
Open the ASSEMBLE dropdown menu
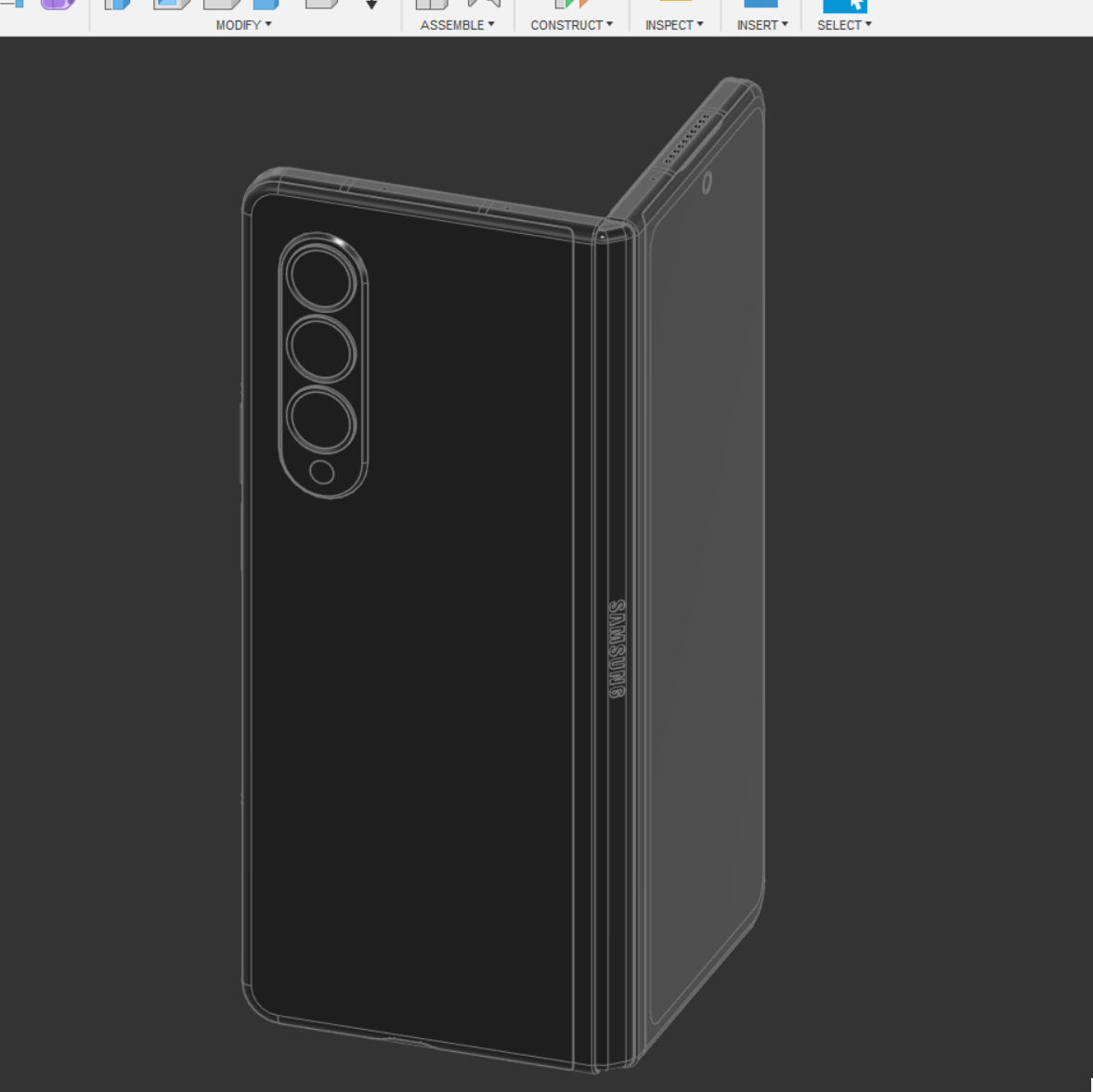click(457, 25)
